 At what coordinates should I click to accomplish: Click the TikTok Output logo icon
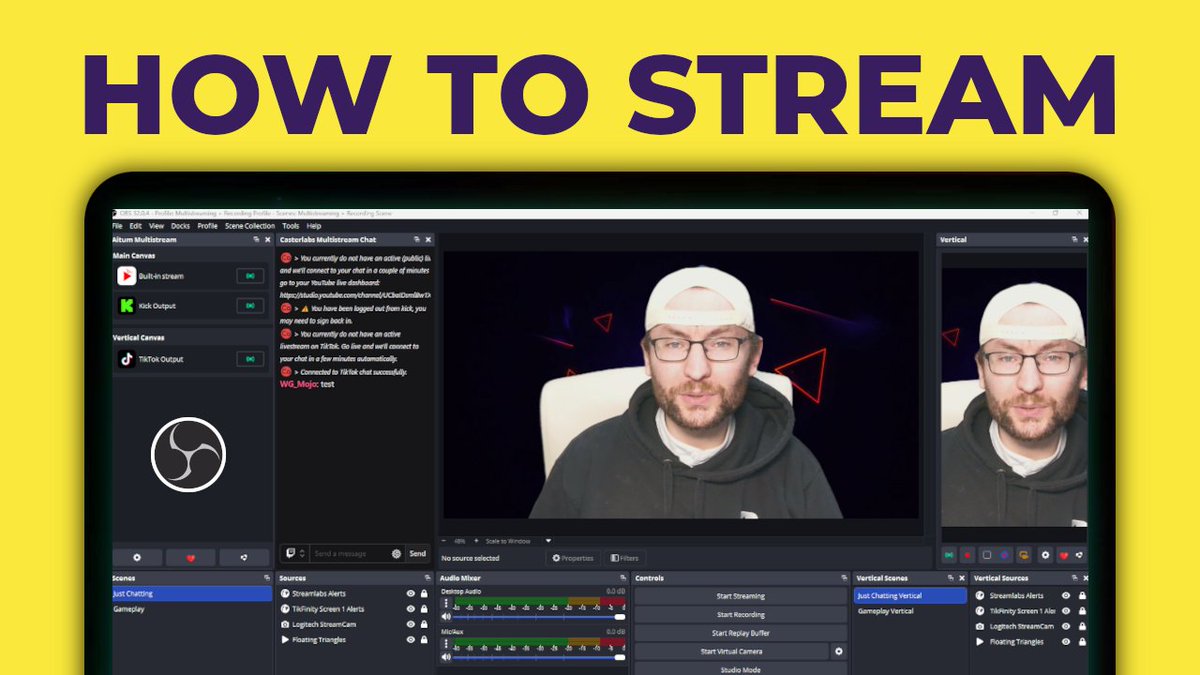[x=127, y=359]
